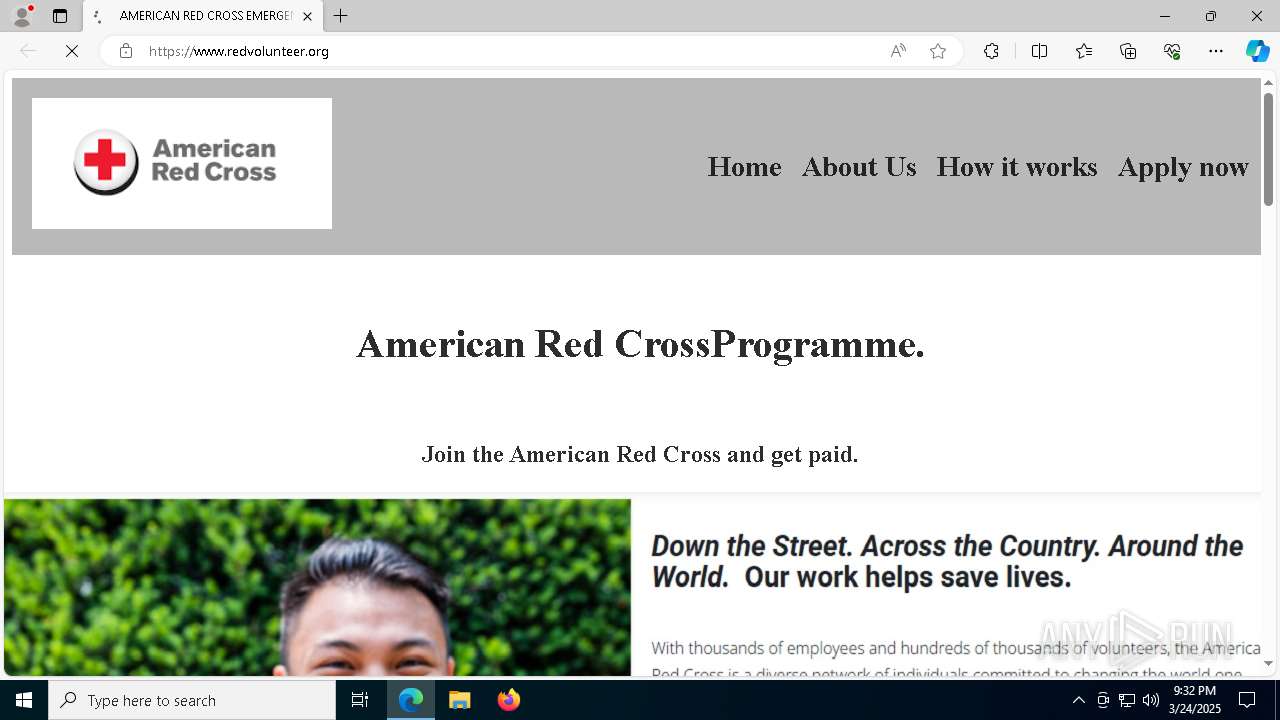Click the scrollbar down arrow

tap(1268, 663)
